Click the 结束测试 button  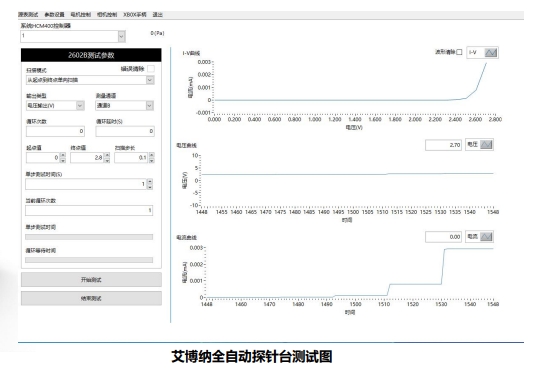point(91,298)
